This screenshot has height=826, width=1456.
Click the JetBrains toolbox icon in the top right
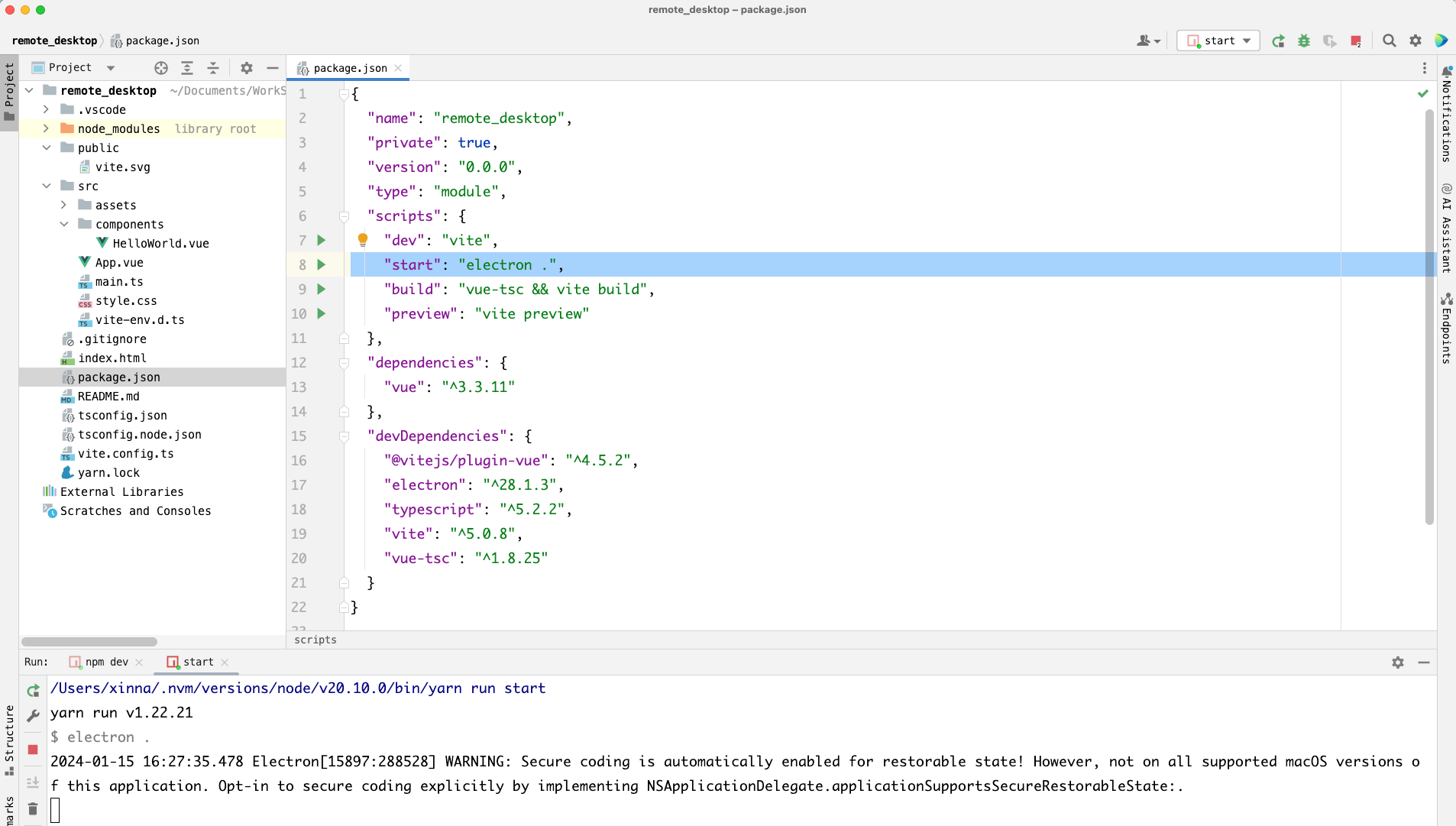1441,41
